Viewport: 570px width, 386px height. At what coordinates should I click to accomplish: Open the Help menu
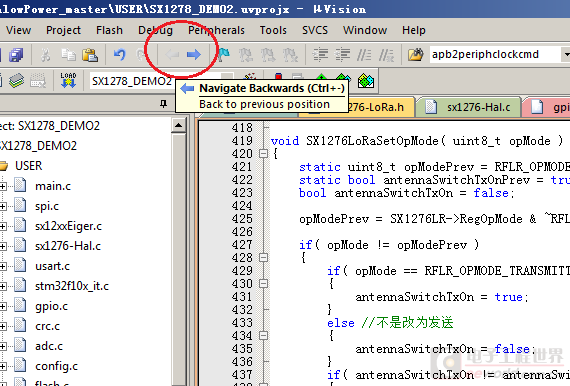(414, 30)
